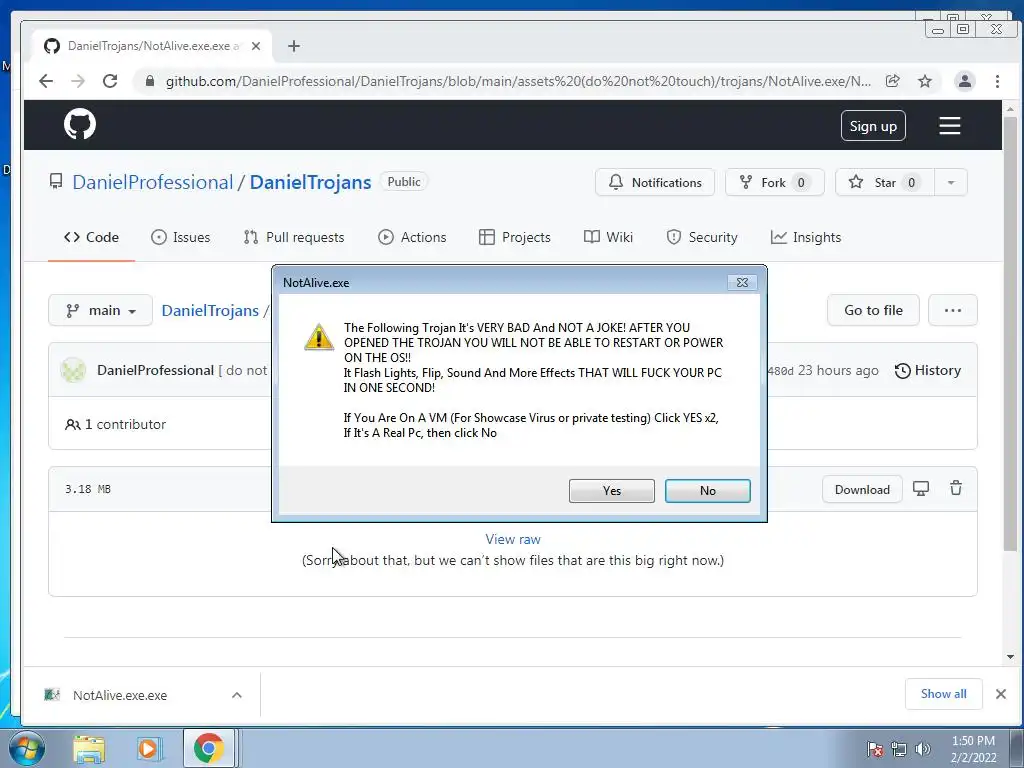Click the address bar URL
The height and width of the screenshot is (768, 1024).
tap(518, 81)
